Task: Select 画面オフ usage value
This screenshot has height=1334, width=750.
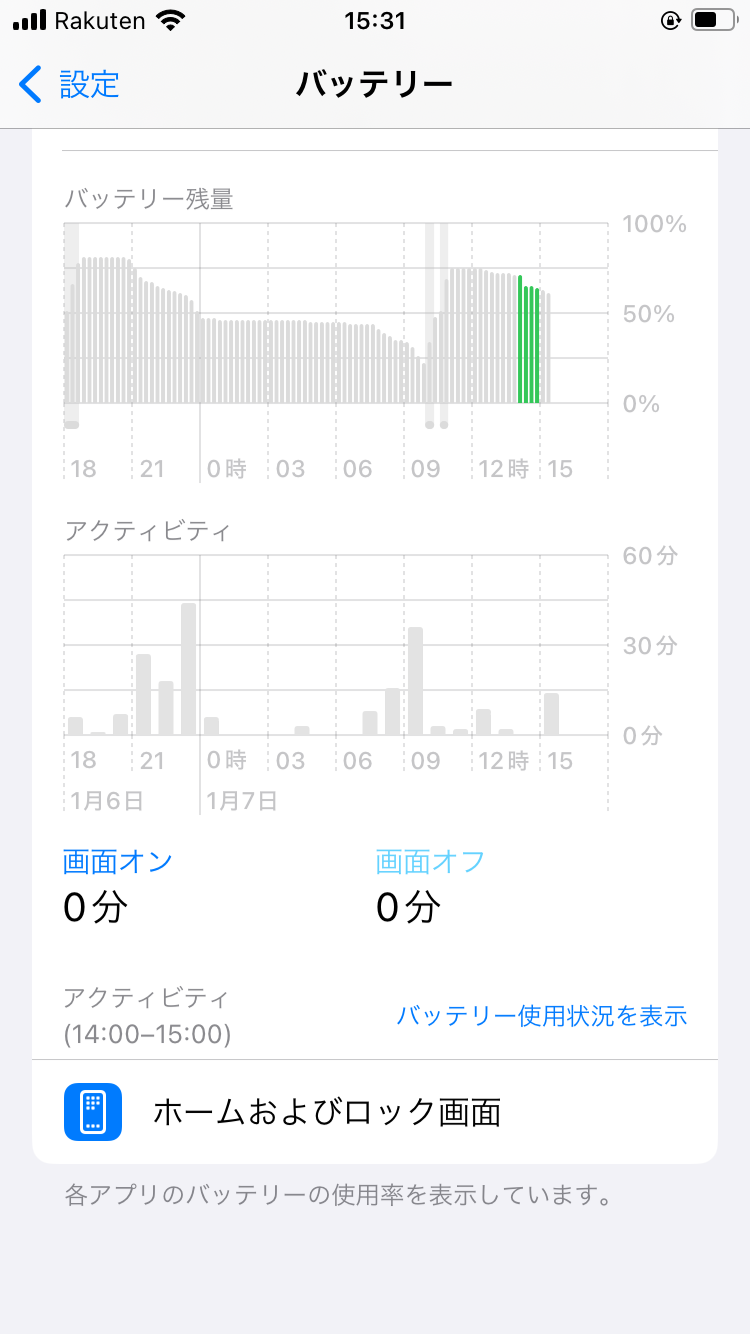Action: coord(408,907)
